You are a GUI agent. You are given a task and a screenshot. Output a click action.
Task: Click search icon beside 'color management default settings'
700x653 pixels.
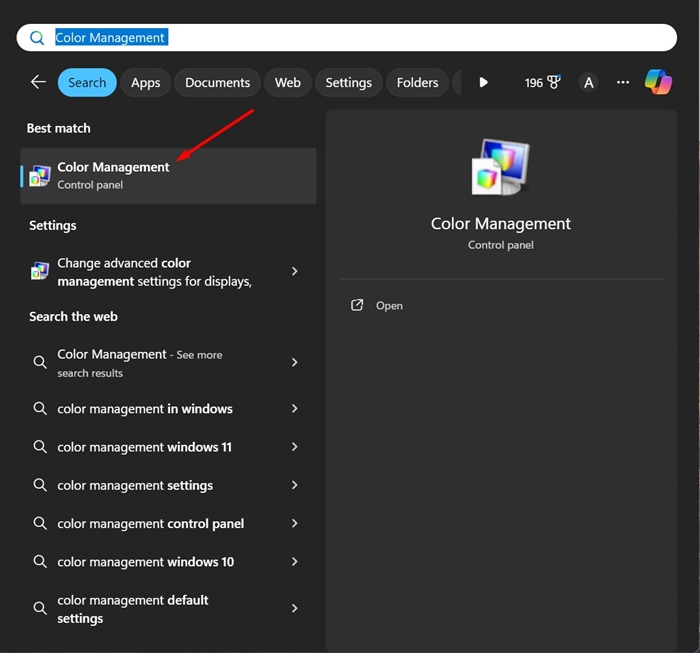[40, 608]
